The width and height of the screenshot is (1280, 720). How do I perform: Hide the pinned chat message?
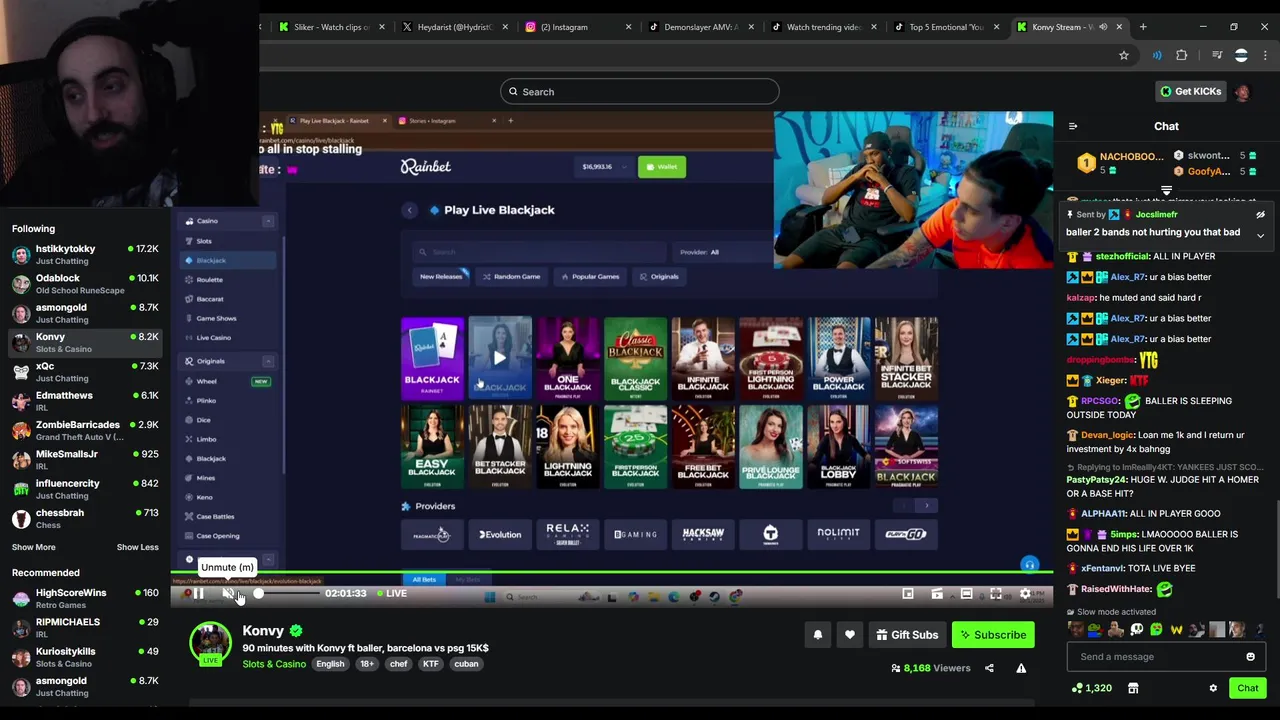[x=1260, y=215]
